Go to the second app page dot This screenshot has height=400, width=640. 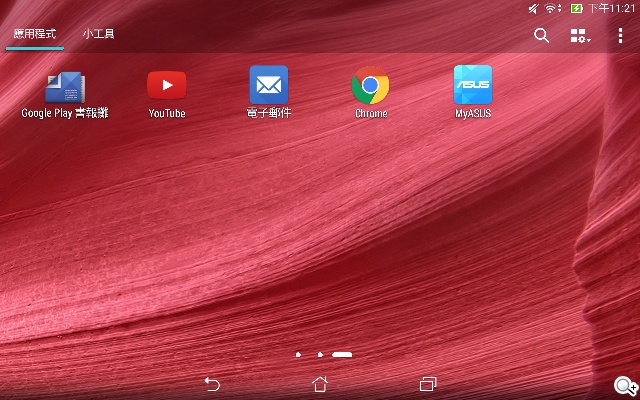[320, 355]
